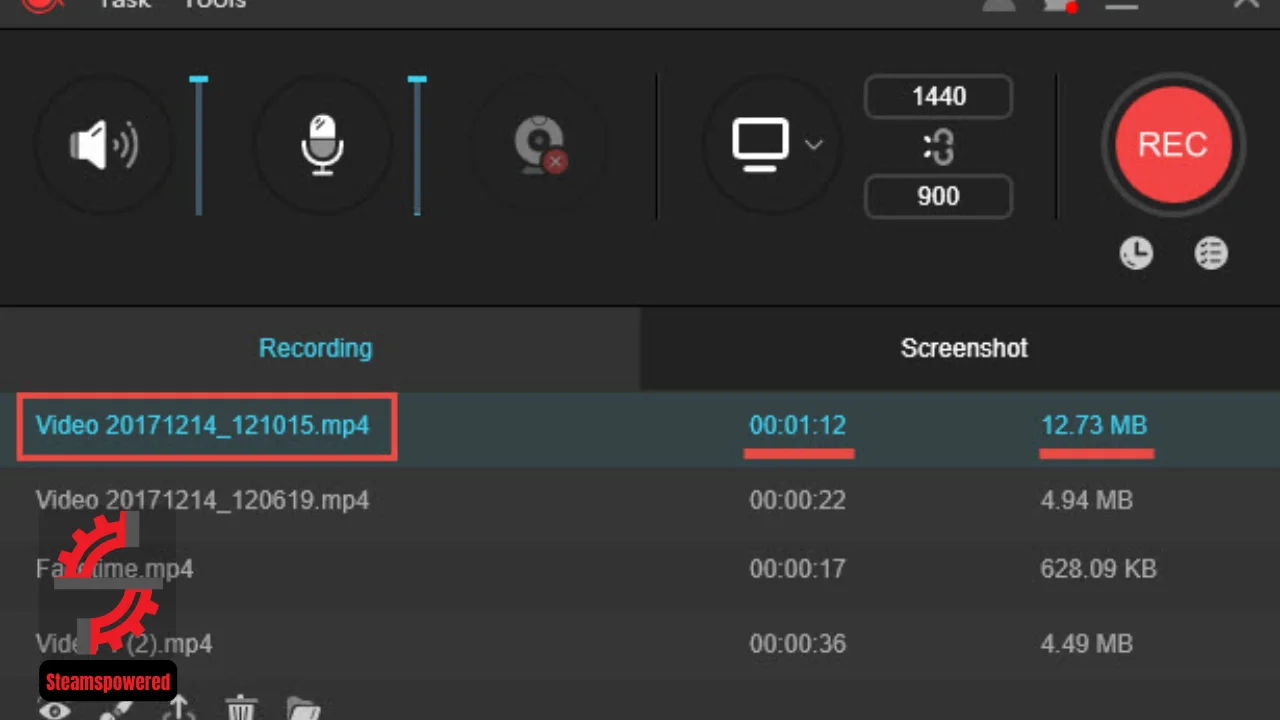Select Video 20171214_120619.mp4 file
Image resolution: width=1280 pixels, height=720 pixels.
coord(203,500)
